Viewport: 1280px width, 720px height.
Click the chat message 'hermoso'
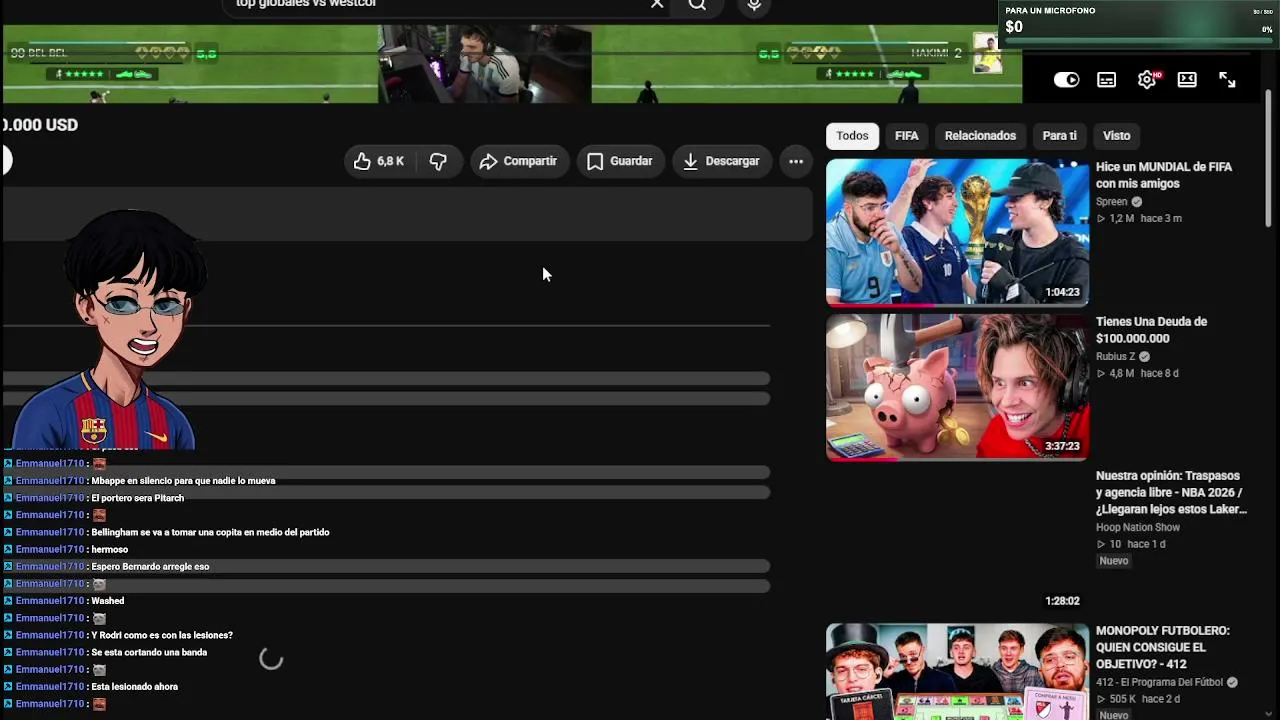pos(109,549)
